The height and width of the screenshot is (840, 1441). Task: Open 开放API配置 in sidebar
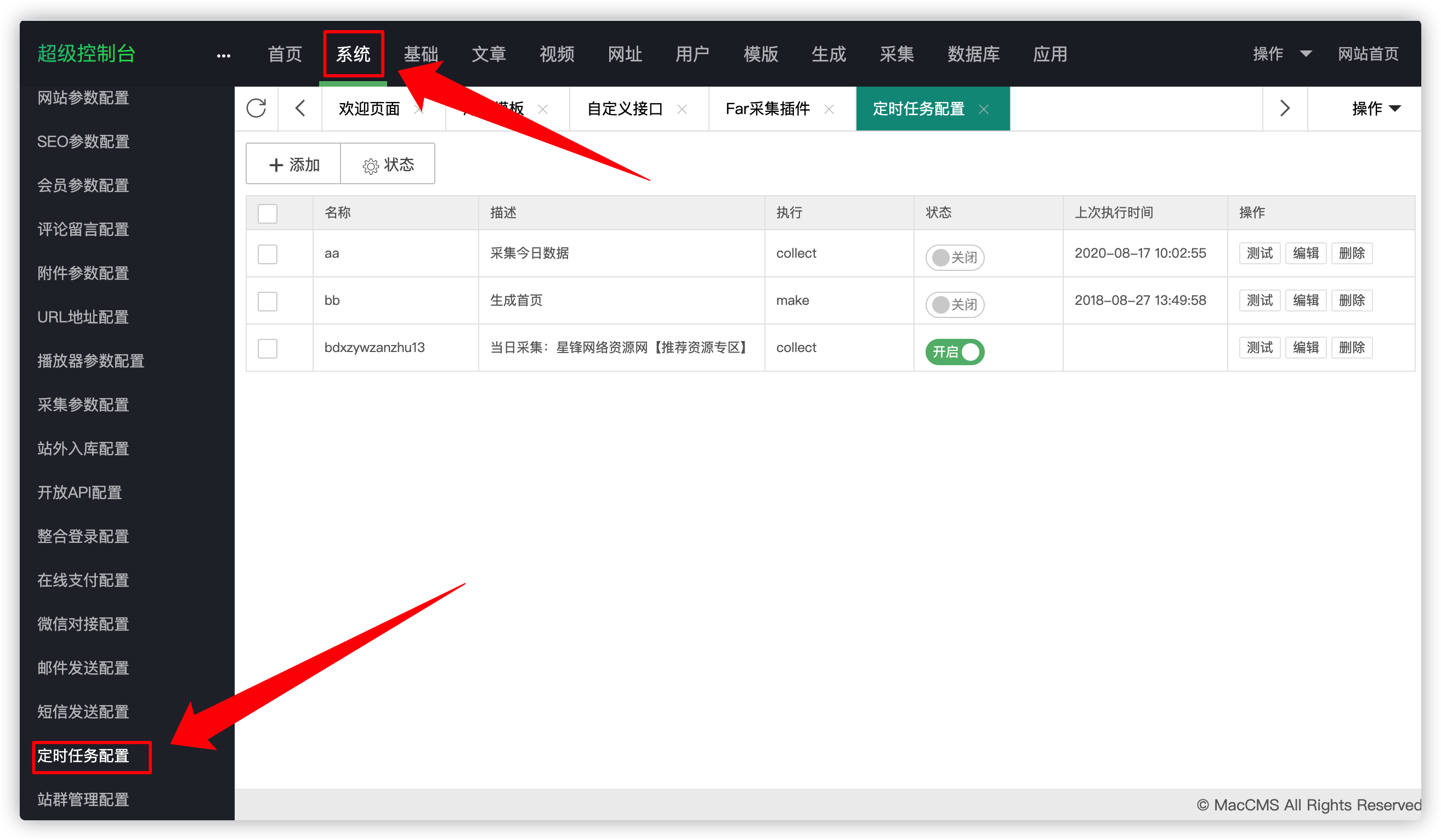[80, 493]
